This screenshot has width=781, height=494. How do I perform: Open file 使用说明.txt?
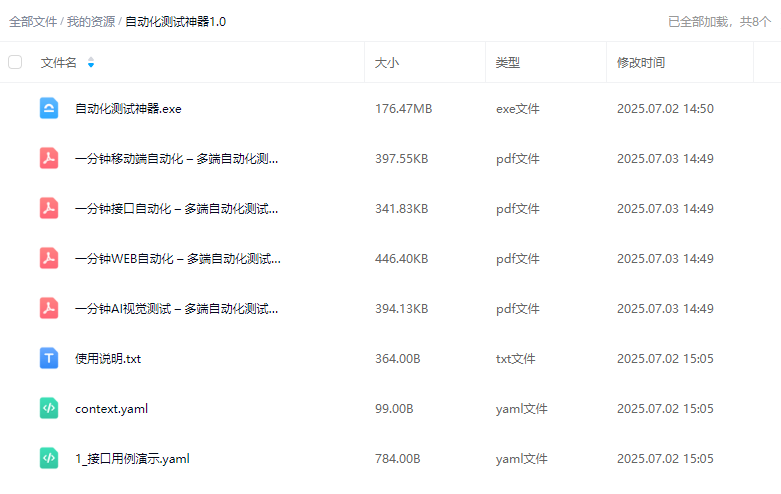108,359
